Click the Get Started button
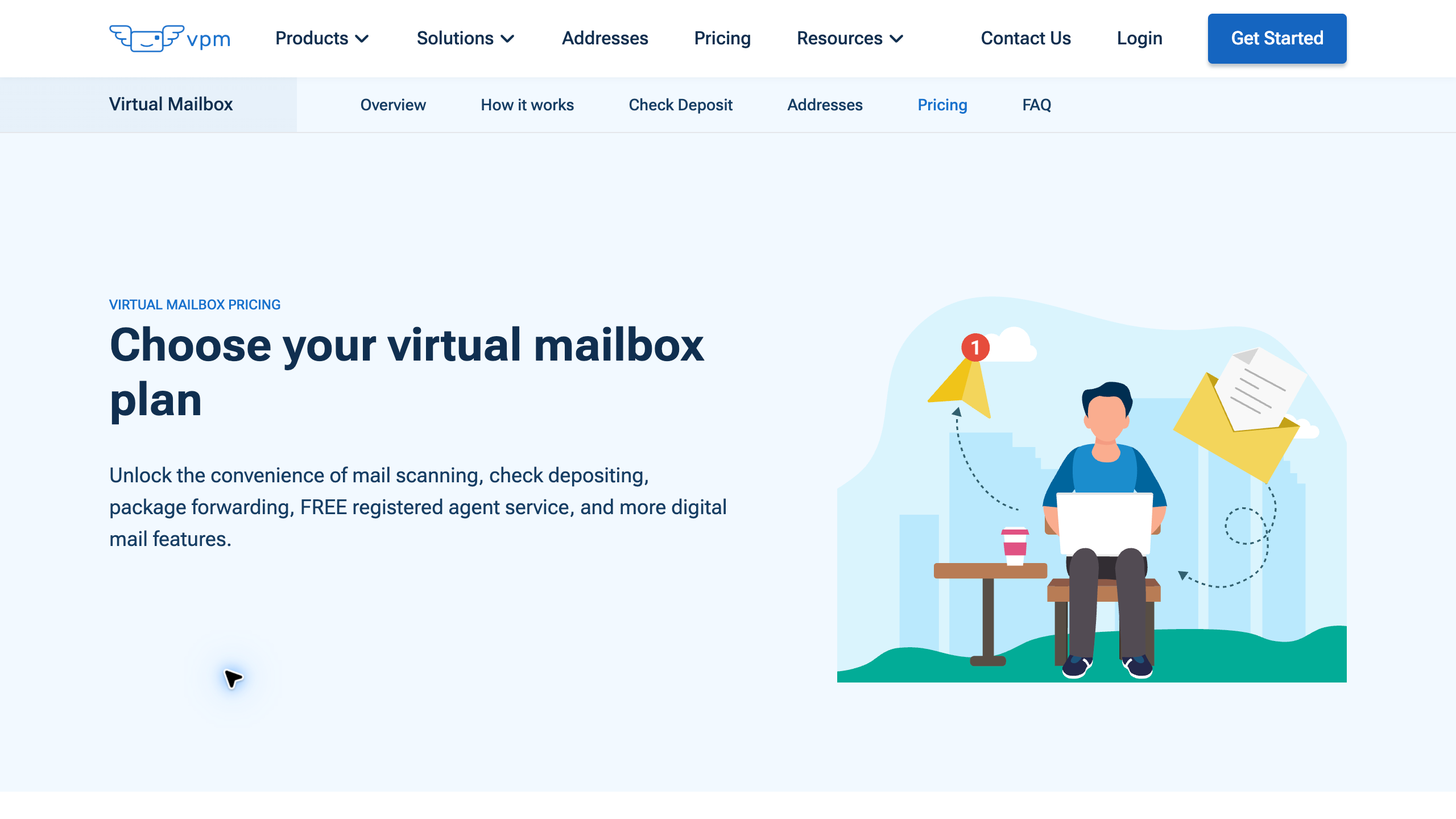This screenshot has width=1456, height=819. pyautogui.click(x=1277, y=38)
